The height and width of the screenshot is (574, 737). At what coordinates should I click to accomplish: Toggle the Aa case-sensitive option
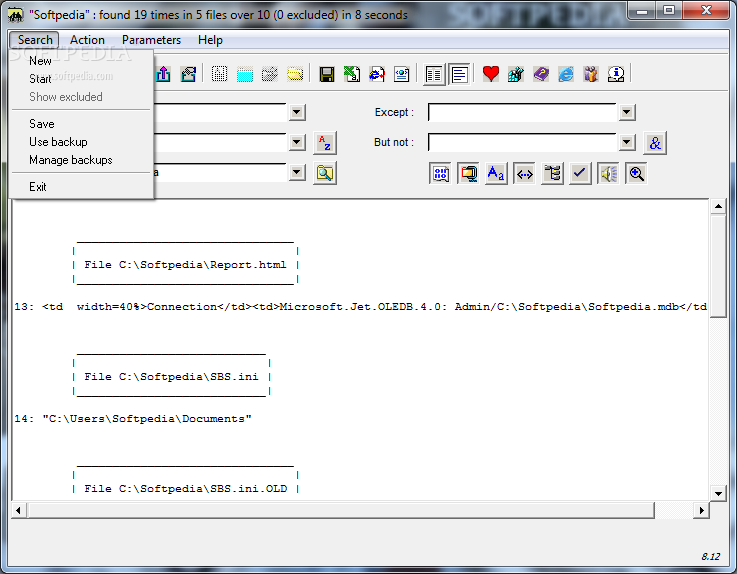click(x=496, y=174)
